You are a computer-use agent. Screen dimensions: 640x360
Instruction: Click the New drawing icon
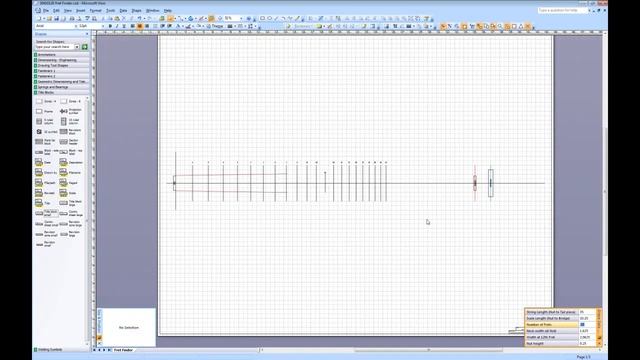[40, 18]
